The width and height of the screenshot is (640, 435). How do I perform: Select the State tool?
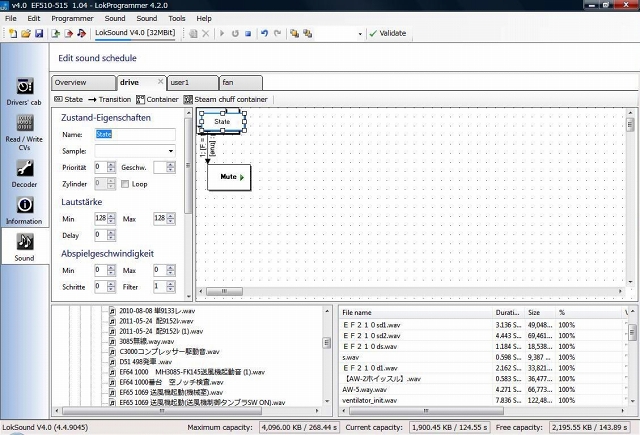(69, 99)
